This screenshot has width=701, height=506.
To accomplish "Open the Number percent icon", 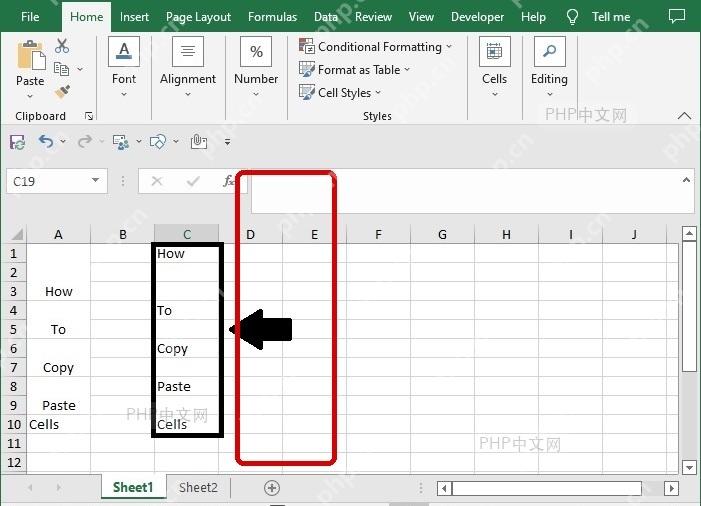I will point(256,51).
